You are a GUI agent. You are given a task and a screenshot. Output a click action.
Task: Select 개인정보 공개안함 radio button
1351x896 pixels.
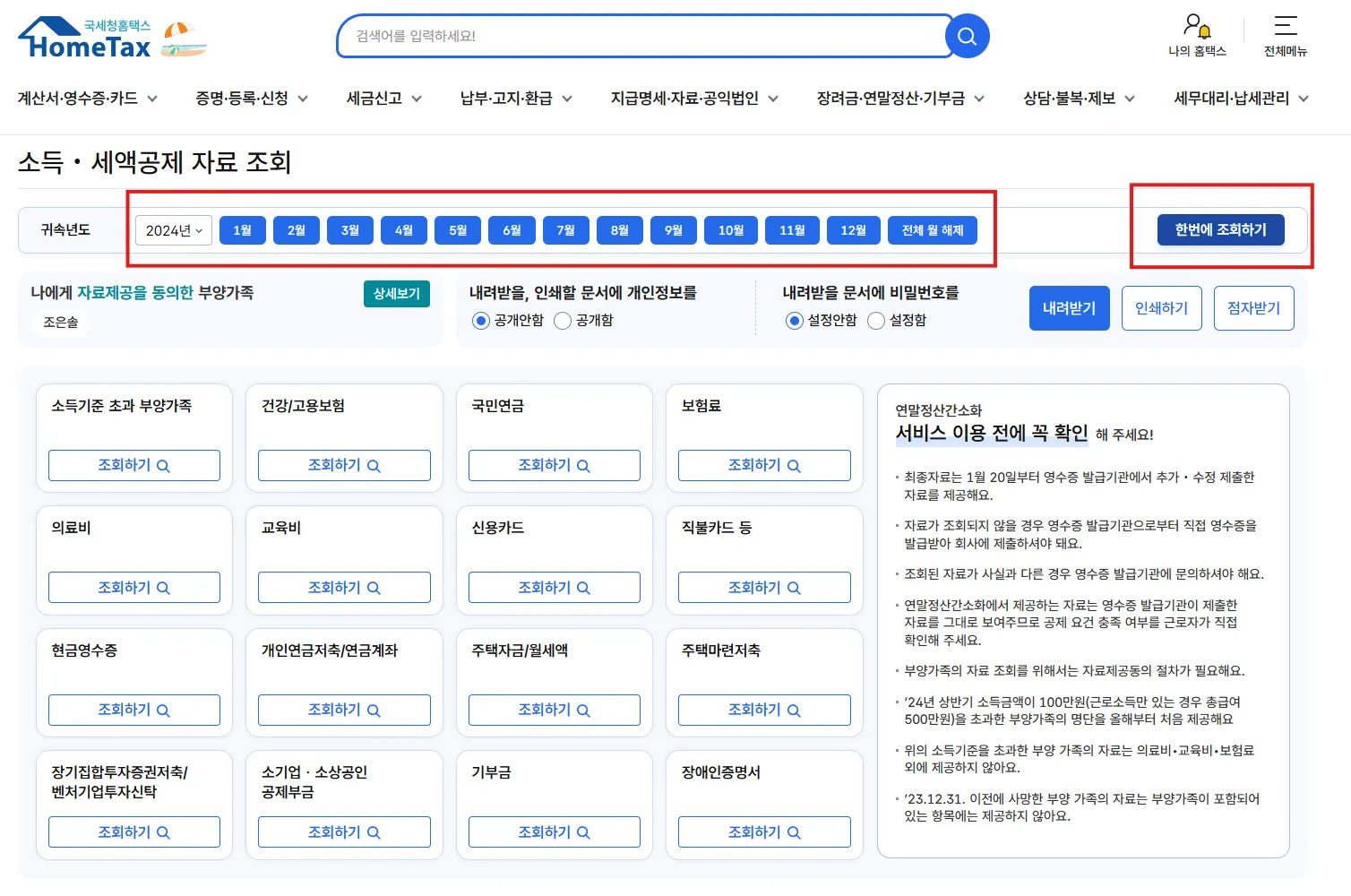pyautogui.click(x=481, y=321)
